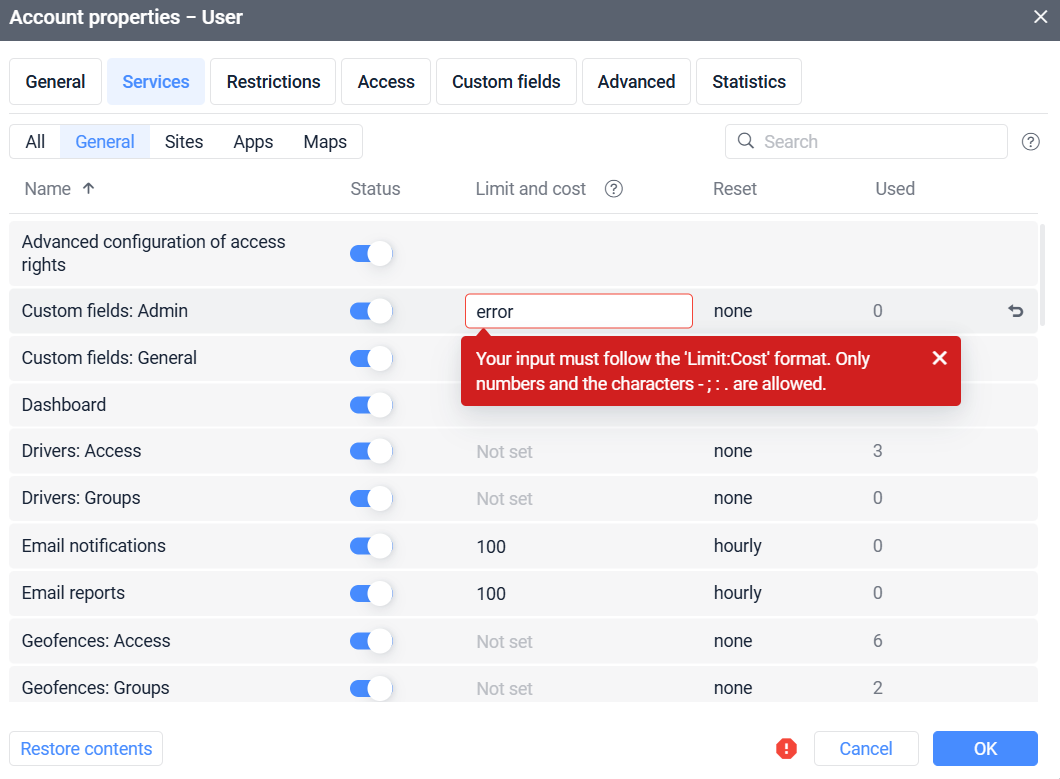
Task: Click the Restore contents link
Action: 85,748
